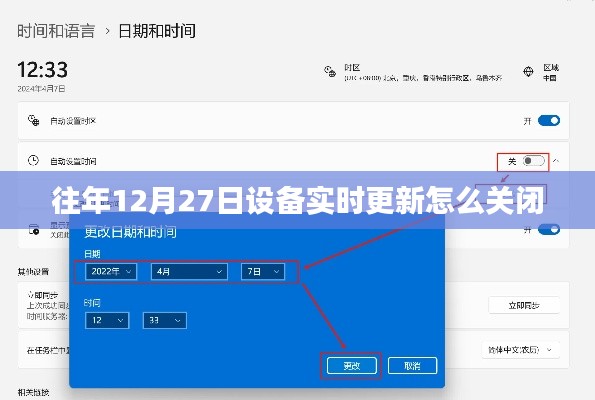Collapse the 自动设置时间 row chevron
Image resolution: width=595 pixels, height=400 pixels.
click(x=556, y=161)
